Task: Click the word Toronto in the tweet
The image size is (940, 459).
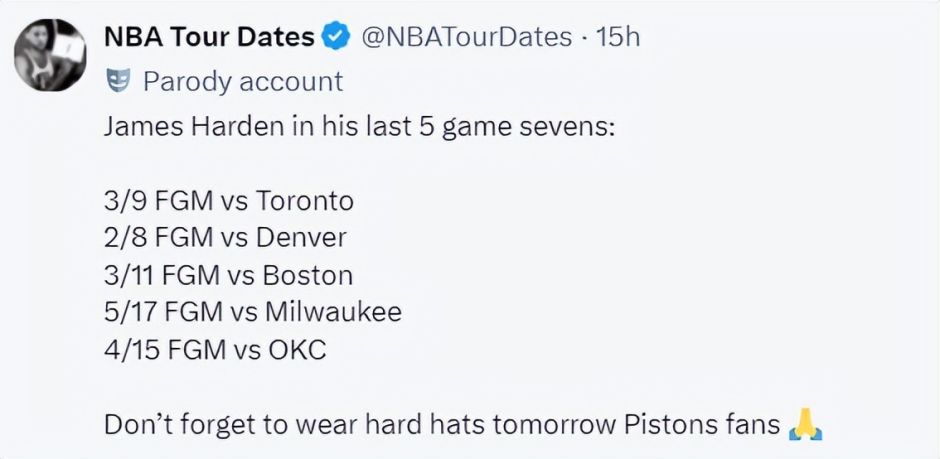Action: [305, 201]
